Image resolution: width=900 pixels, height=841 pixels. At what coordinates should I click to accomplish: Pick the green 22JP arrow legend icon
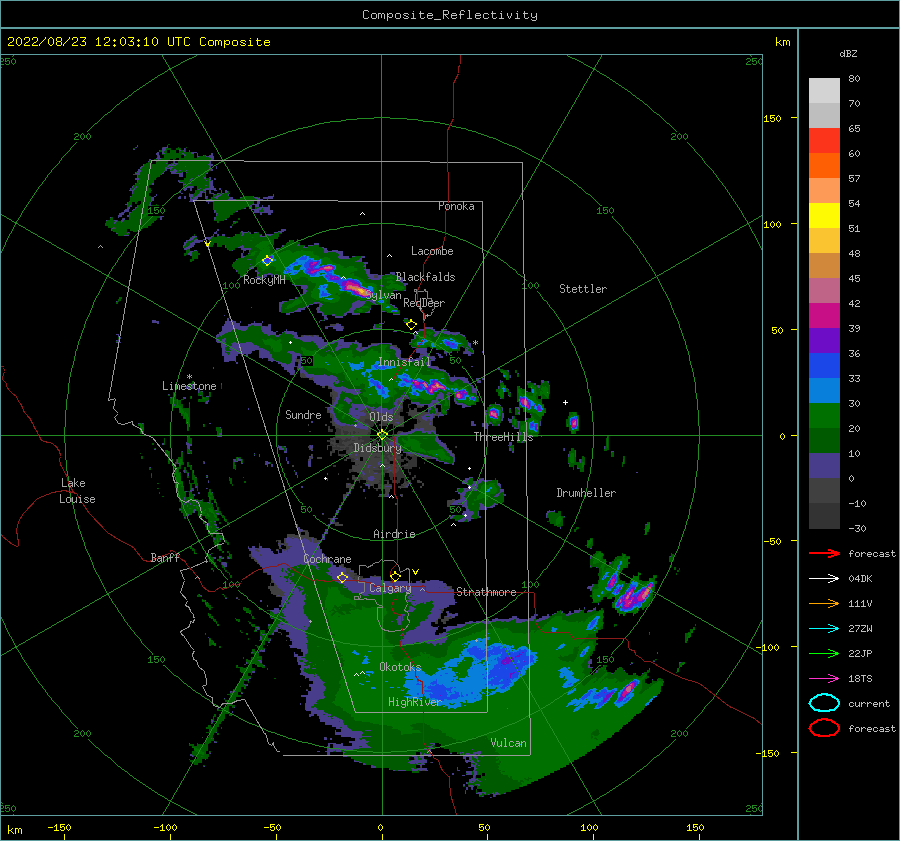tap(824, 653)
